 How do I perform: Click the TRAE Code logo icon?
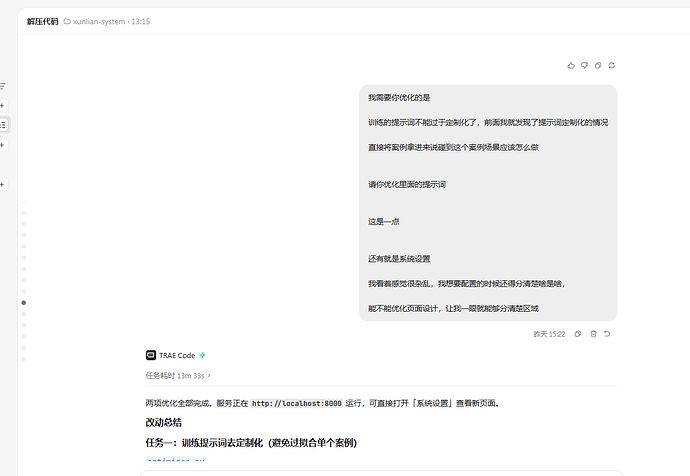tap(150, 355)
